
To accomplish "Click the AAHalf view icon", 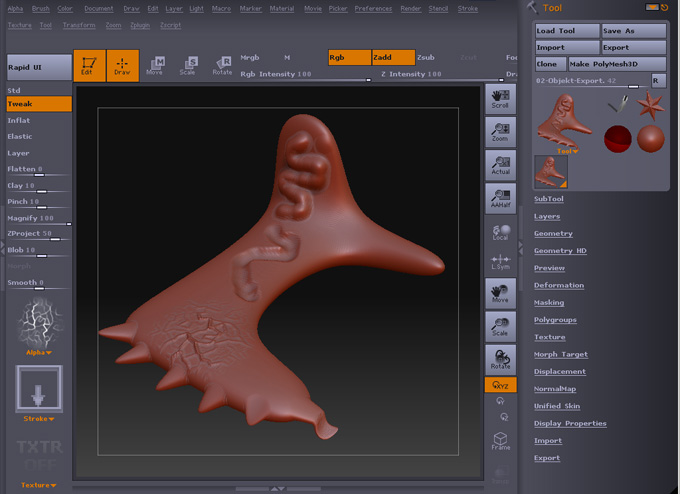I will tap(500, 198).
